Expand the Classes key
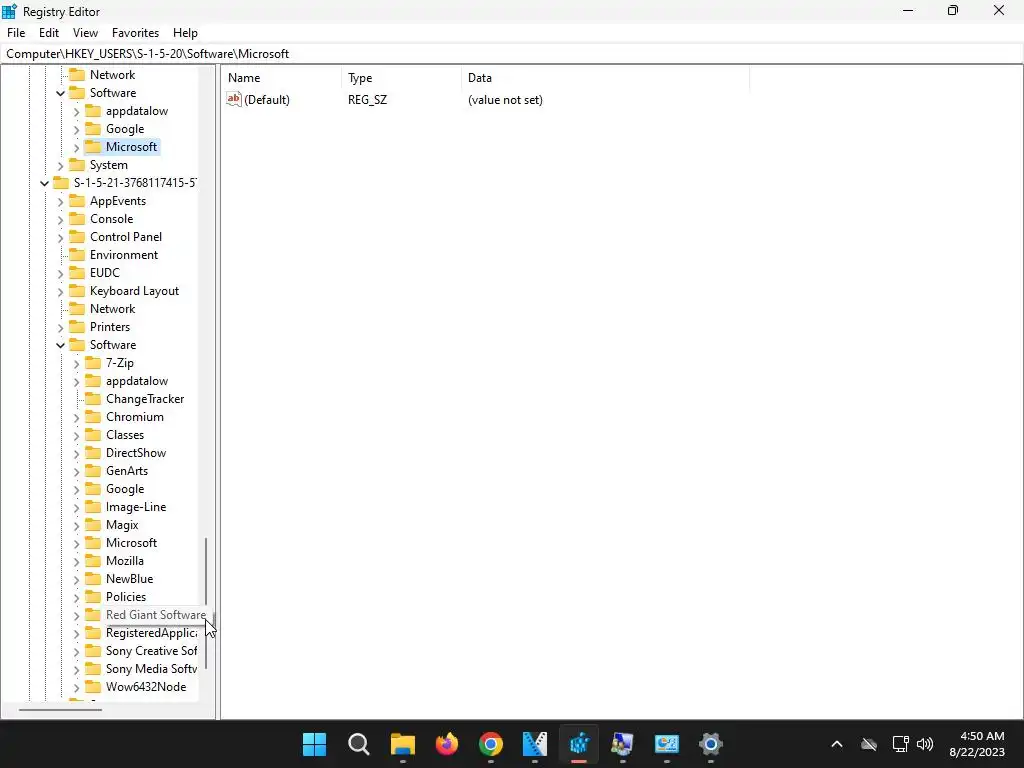Screen dimensions: 1024x768 (76, 436)
